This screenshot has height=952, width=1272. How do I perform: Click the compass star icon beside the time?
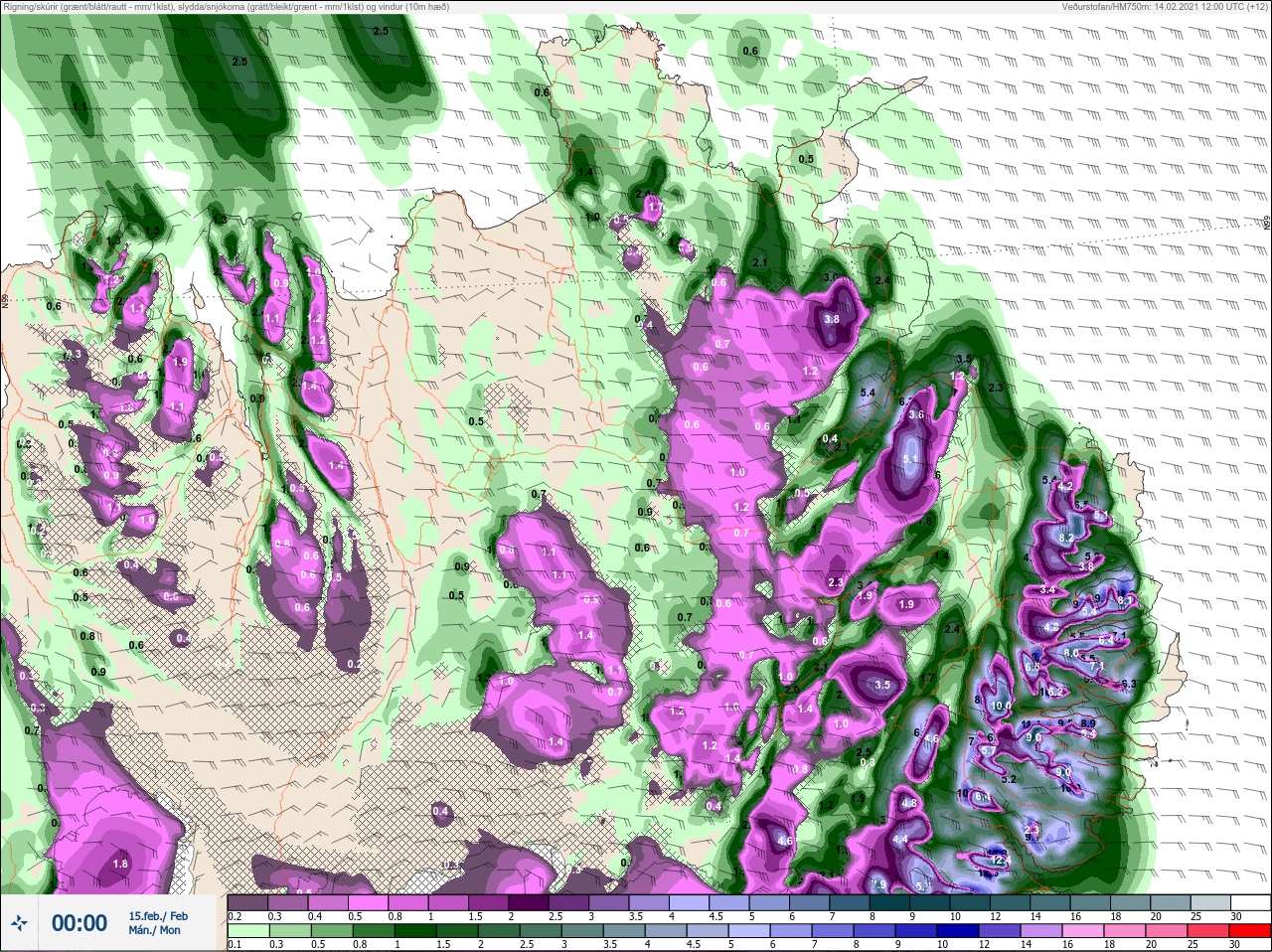coord(18,924)
